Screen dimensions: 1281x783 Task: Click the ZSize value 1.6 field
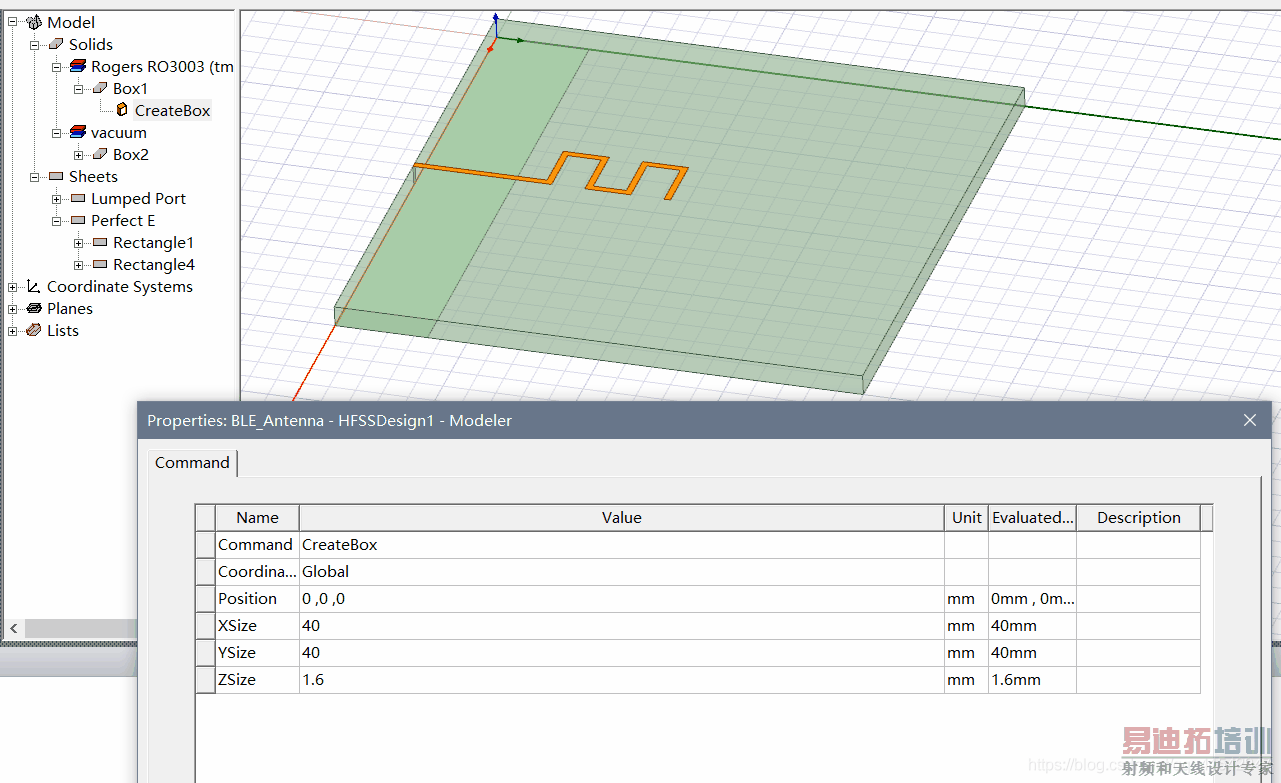621,679
